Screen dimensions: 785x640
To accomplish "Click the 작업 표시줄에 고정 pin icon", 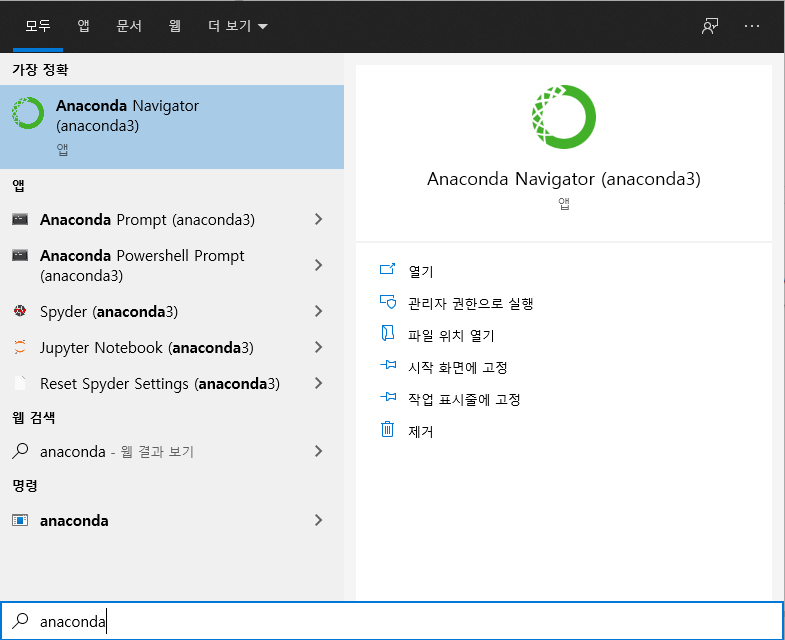I will click(388, 397).
